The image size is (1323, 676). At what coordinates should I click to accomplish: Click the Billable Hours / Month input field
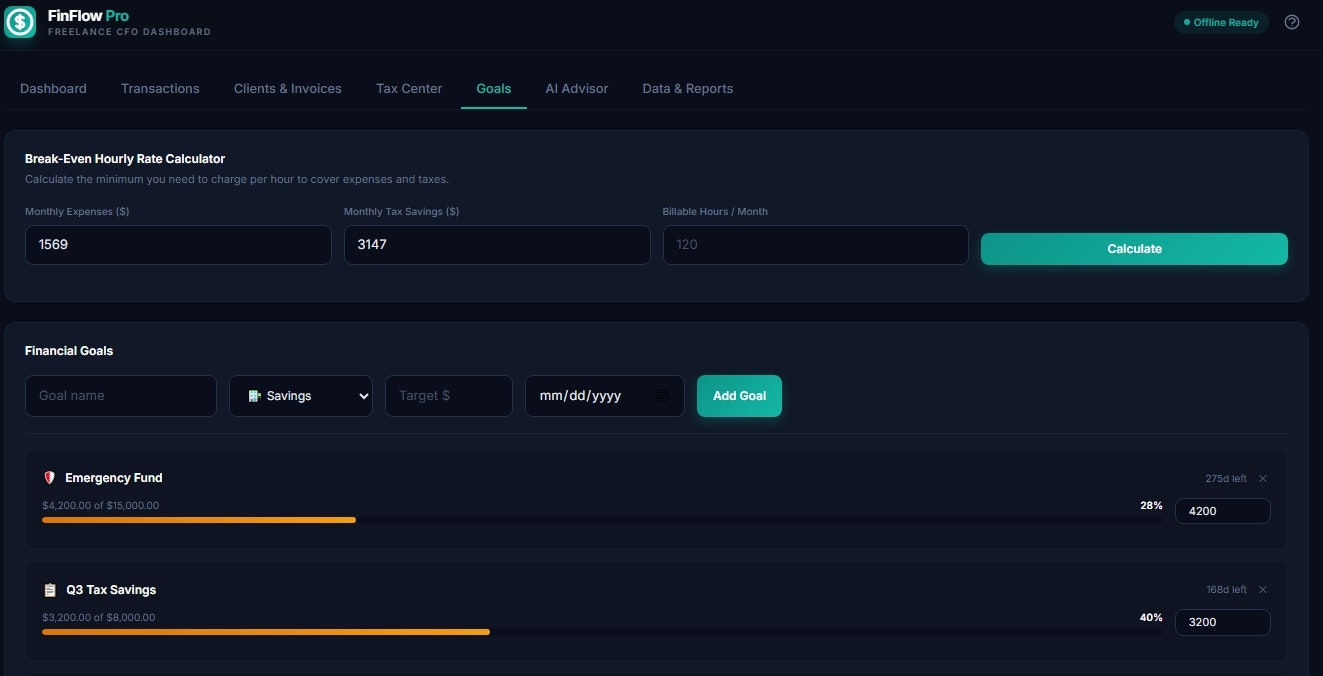point(815,245)
